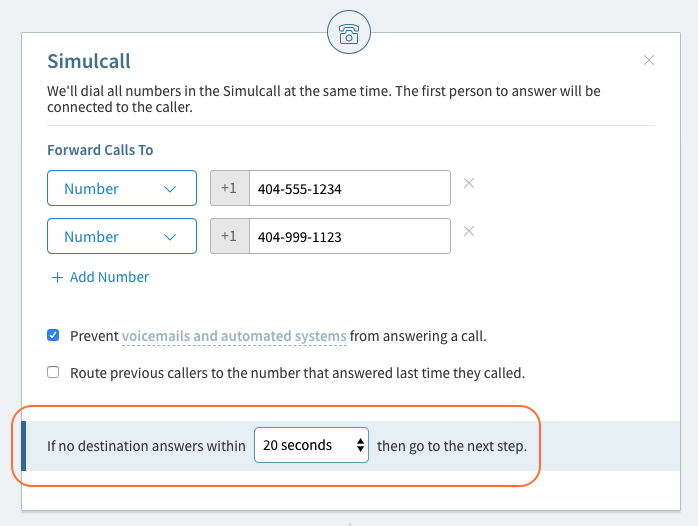
Task: Open the first Number type dropdown
Action: tap(122, 188)
